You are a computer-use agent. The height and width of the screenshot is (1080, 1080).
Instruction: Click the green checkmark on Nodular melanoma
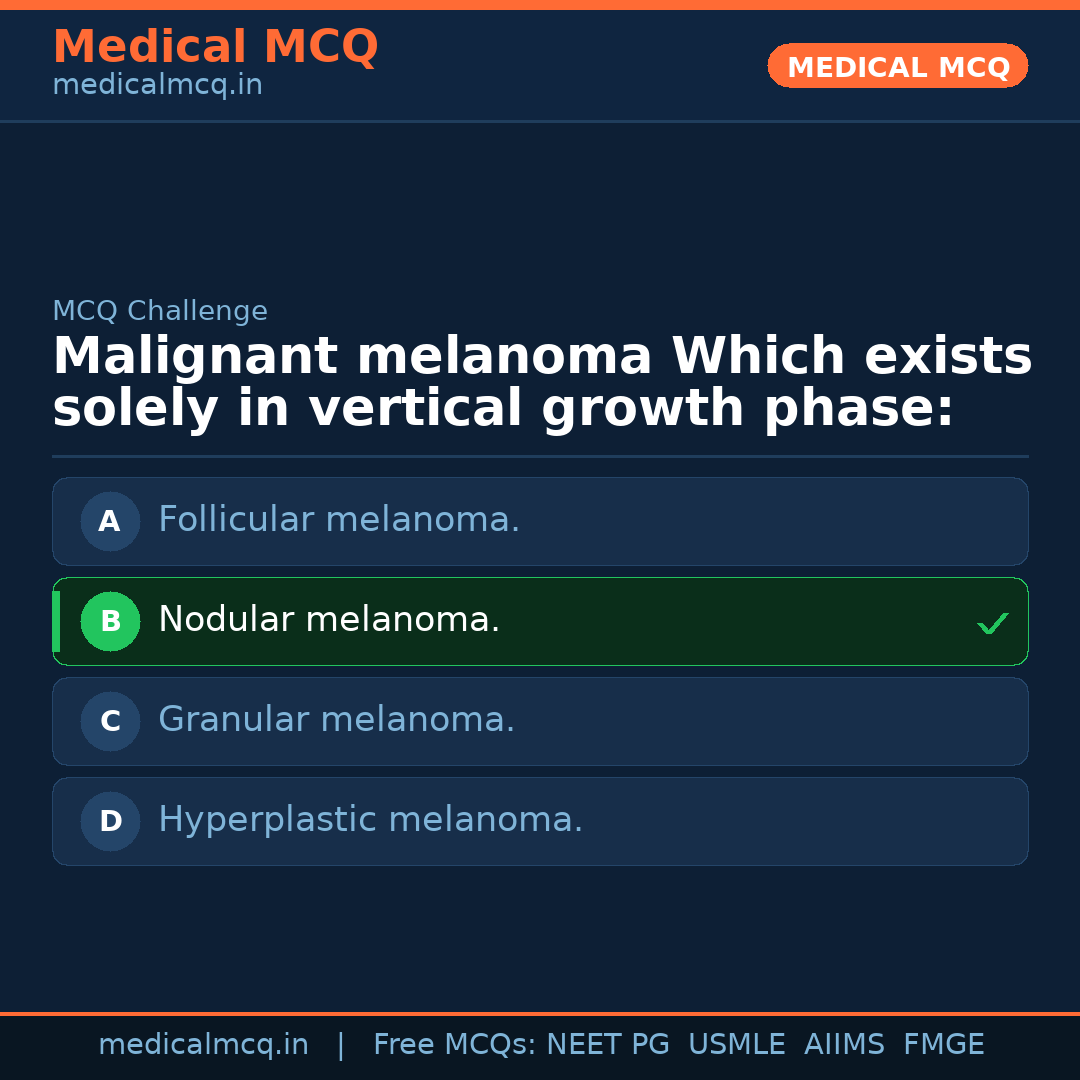[x=992, y=623]
